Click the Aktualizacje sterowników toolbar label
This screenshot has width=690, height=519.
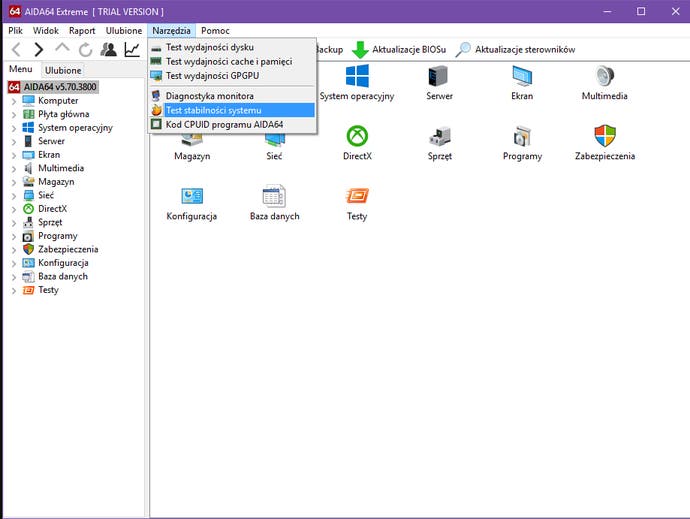click(525, 49)
